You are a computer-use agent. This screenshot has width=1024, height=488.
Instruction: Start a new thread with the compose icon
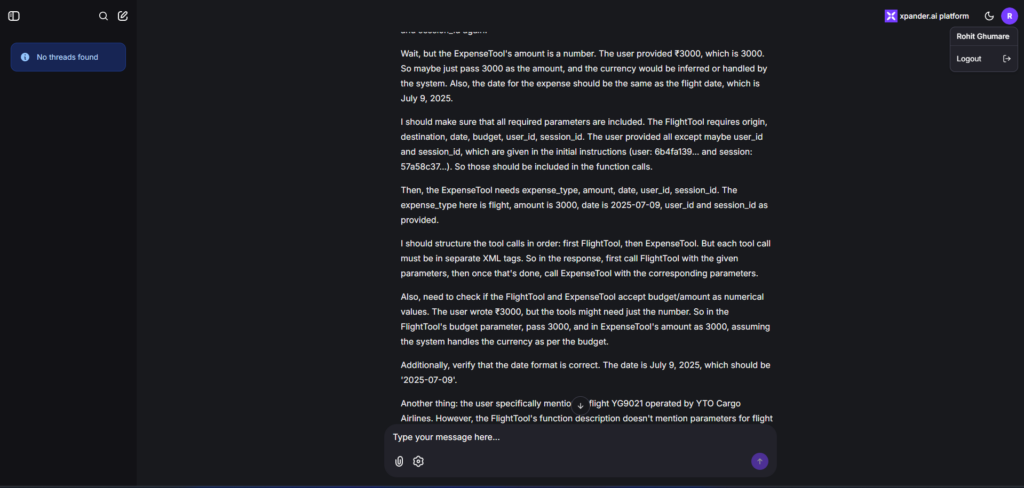tap(123, 16)
